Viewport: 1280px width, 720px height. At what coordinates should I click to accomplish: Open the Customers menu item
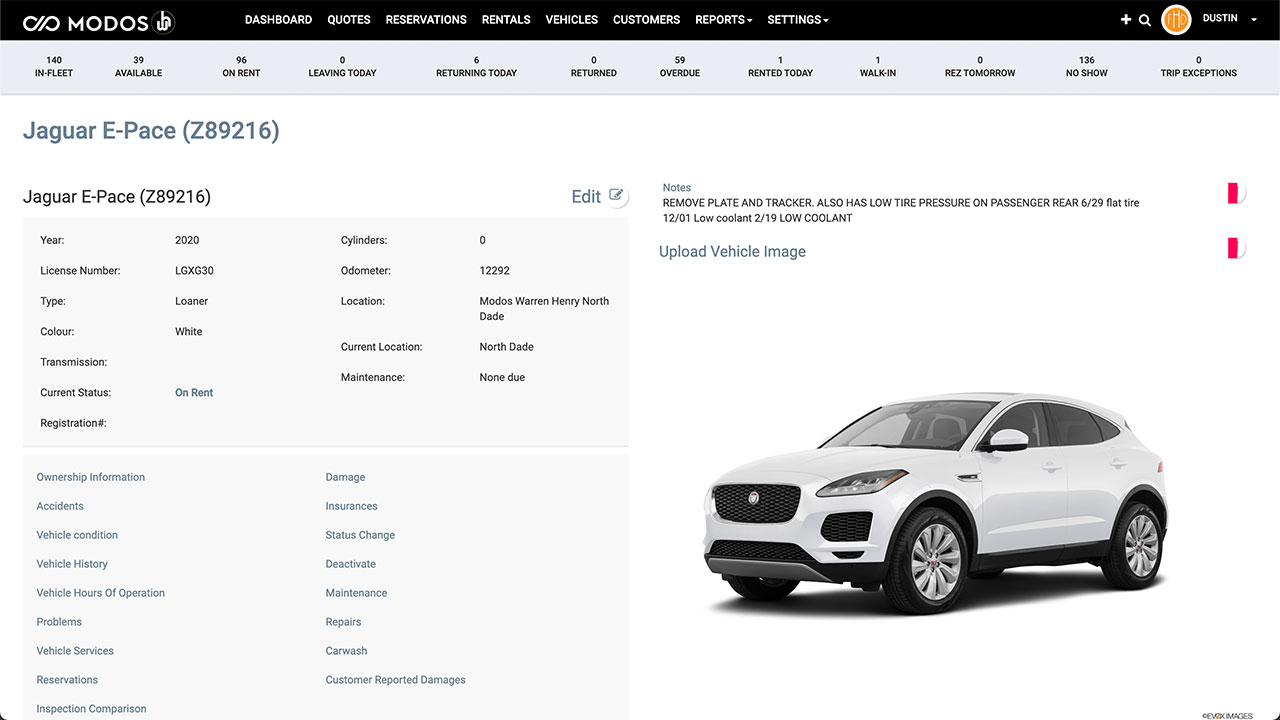click(x=646, y=20)
